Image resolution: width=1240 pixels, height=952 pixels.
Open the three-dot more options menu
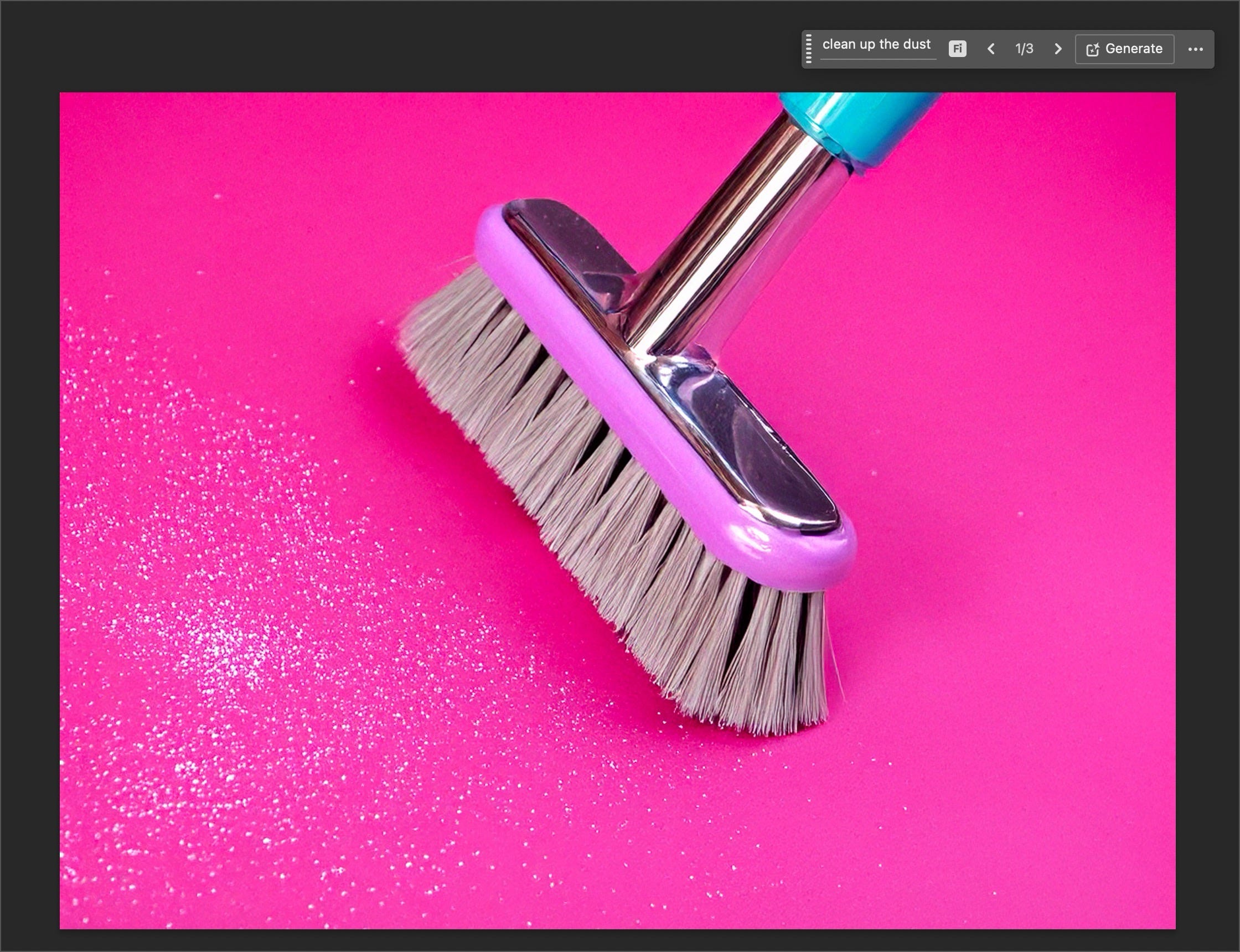1195,49
